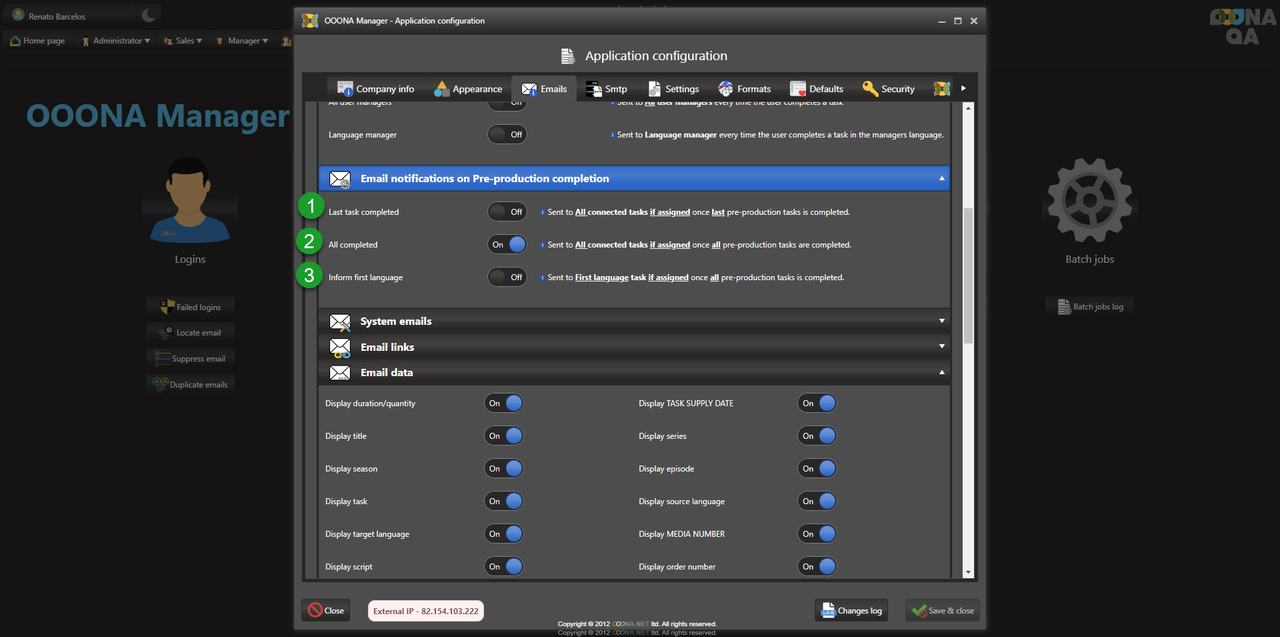Switch to the Defaults tab

point(816,89)
